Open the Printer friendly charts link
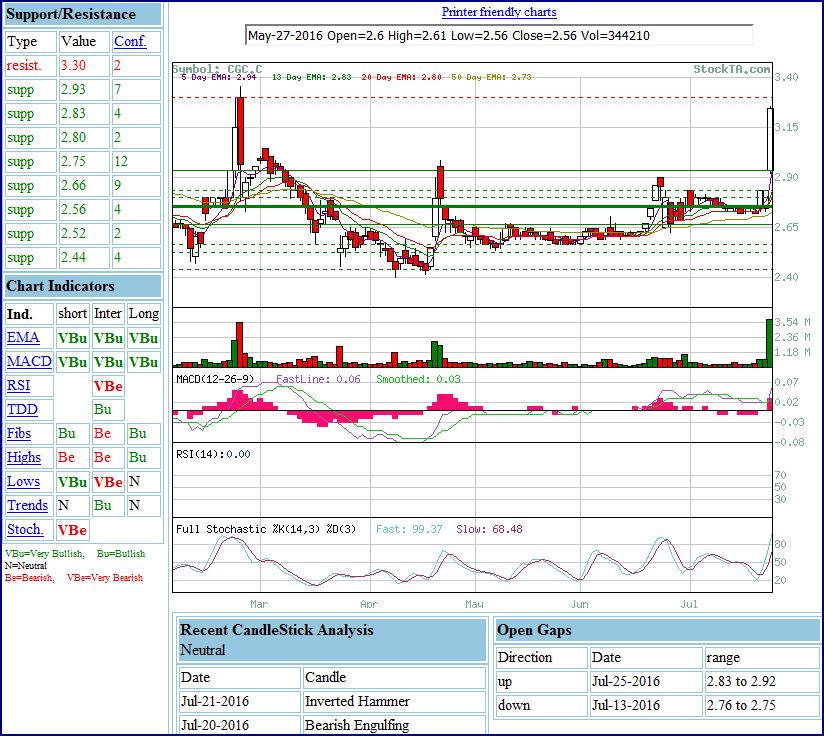This screenshot has width=824, height=736. coord(499,11)
